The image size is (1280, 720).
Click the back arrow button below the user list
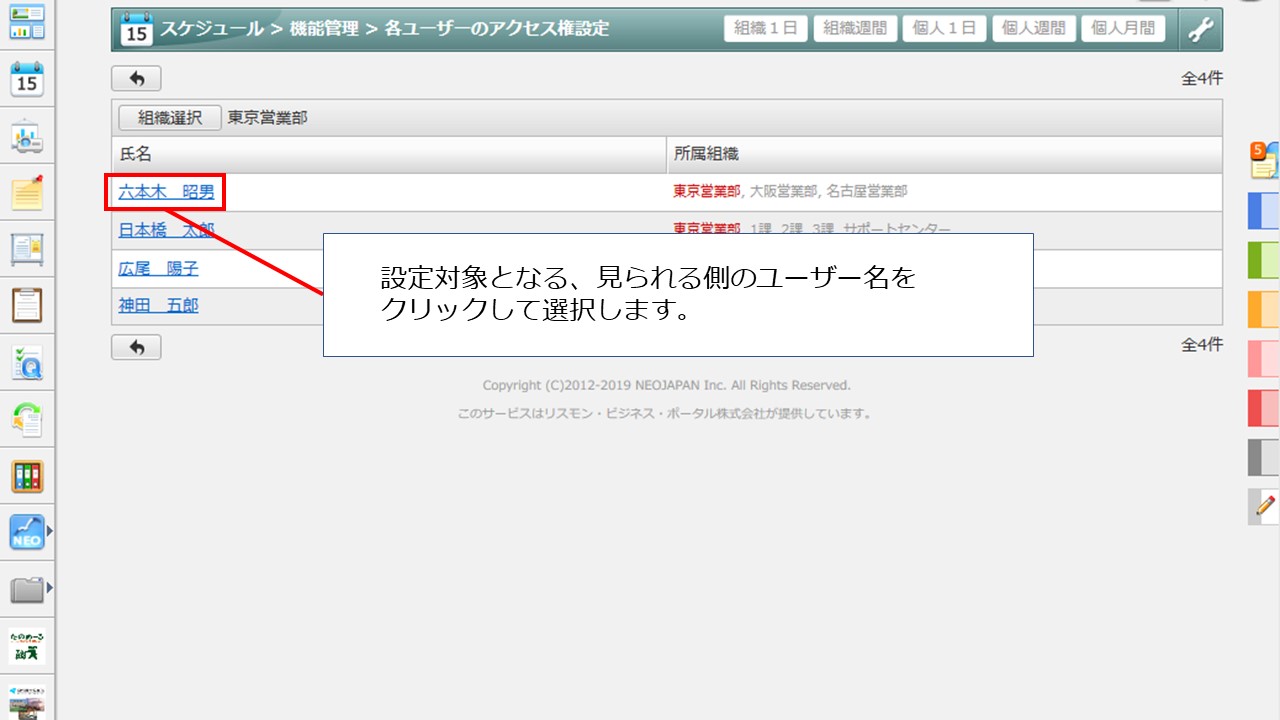(x=136, y=347)
